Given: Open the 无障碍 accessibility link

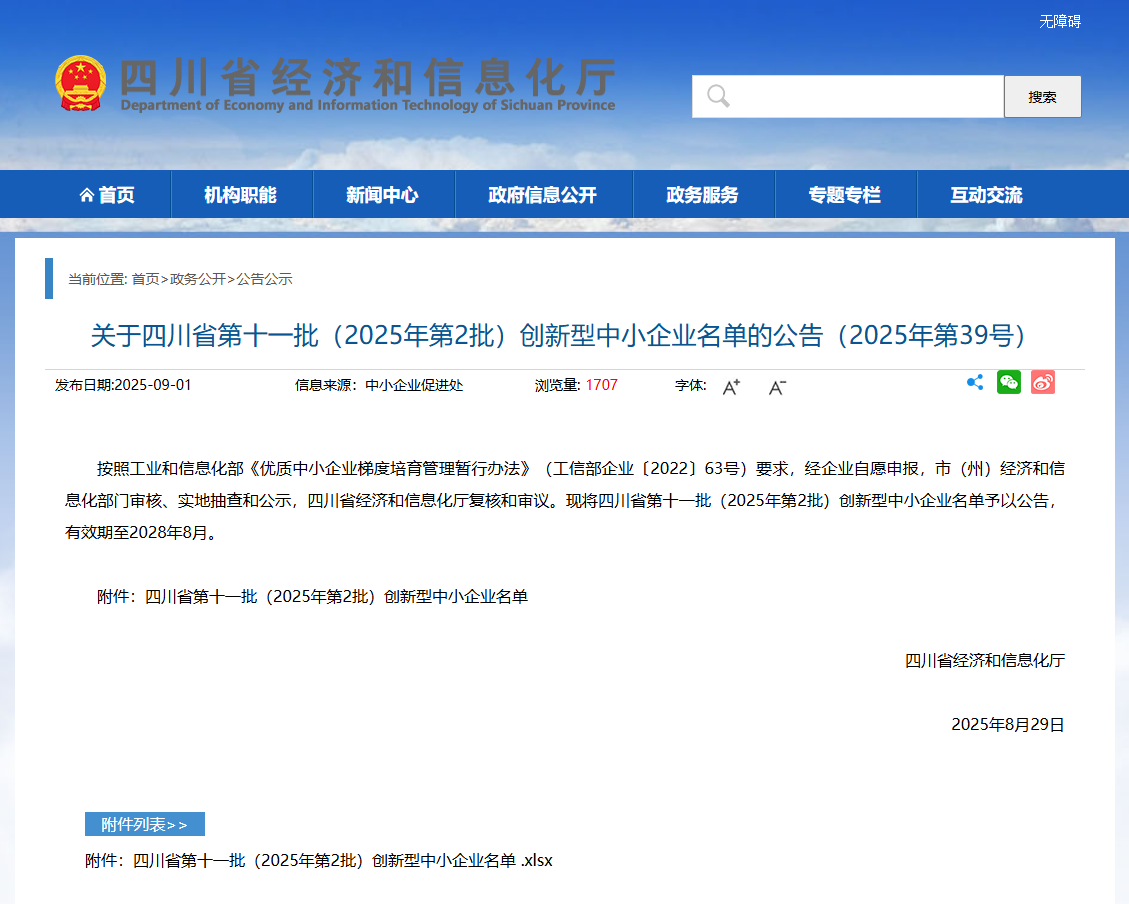Looking at the screenshot, I should point(1060,20).
